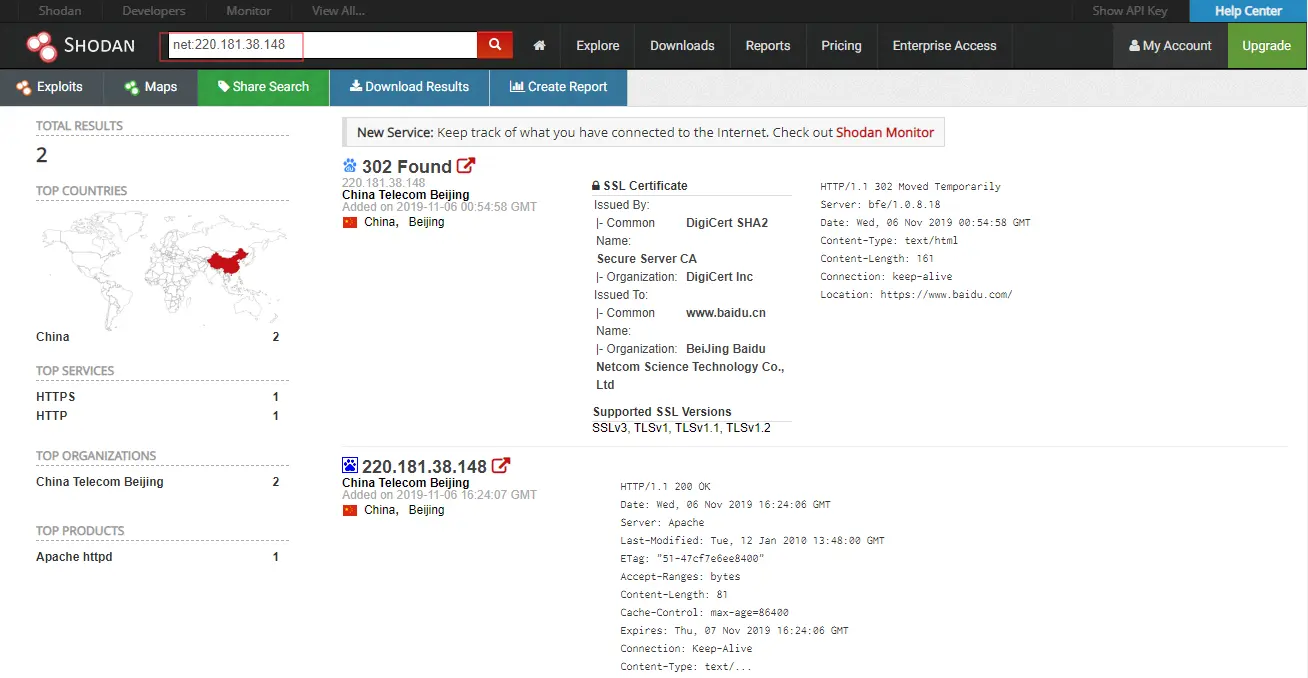1308x678 pixels.
Task: Open the Maps tab
Action: click(x=151, y=87)
